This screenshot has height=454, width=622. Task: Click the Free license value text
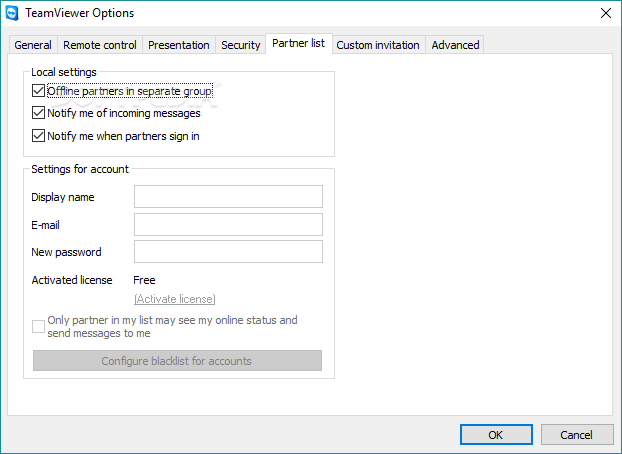pyautogui.click(x=144, y=280)
